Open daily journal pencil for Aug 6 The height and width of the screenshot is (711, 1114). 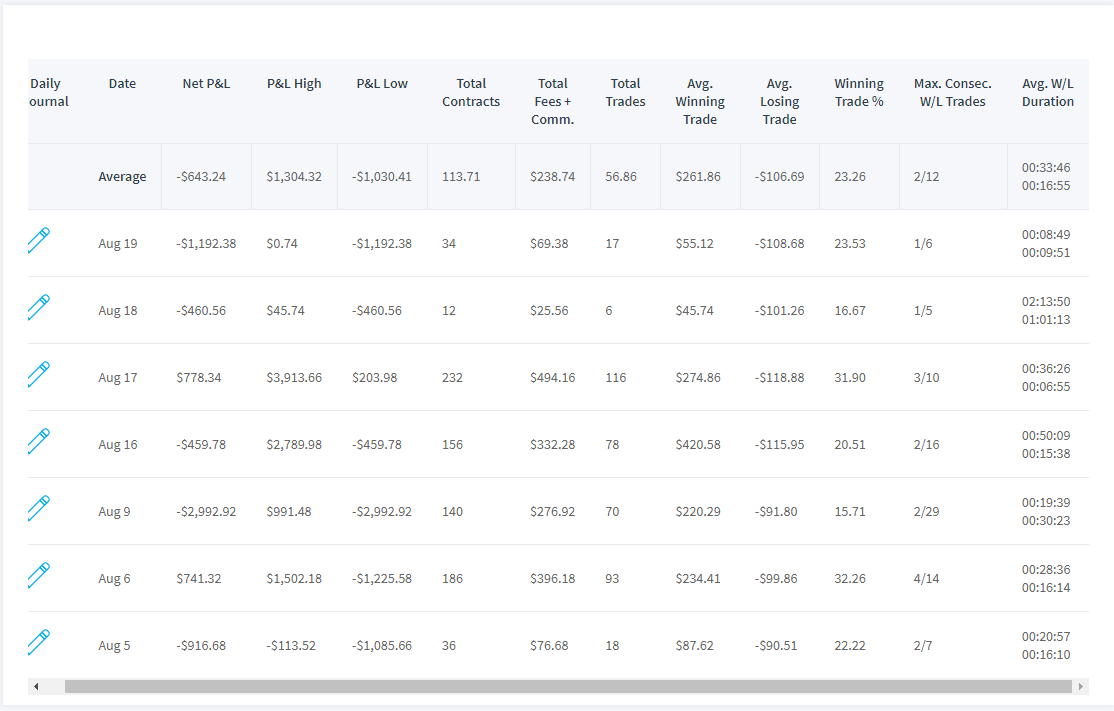click(39, 575)
